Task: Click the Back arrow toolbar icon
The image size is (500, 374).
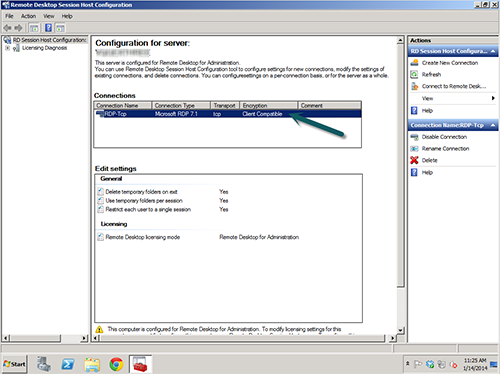Action: pos(7,28)
